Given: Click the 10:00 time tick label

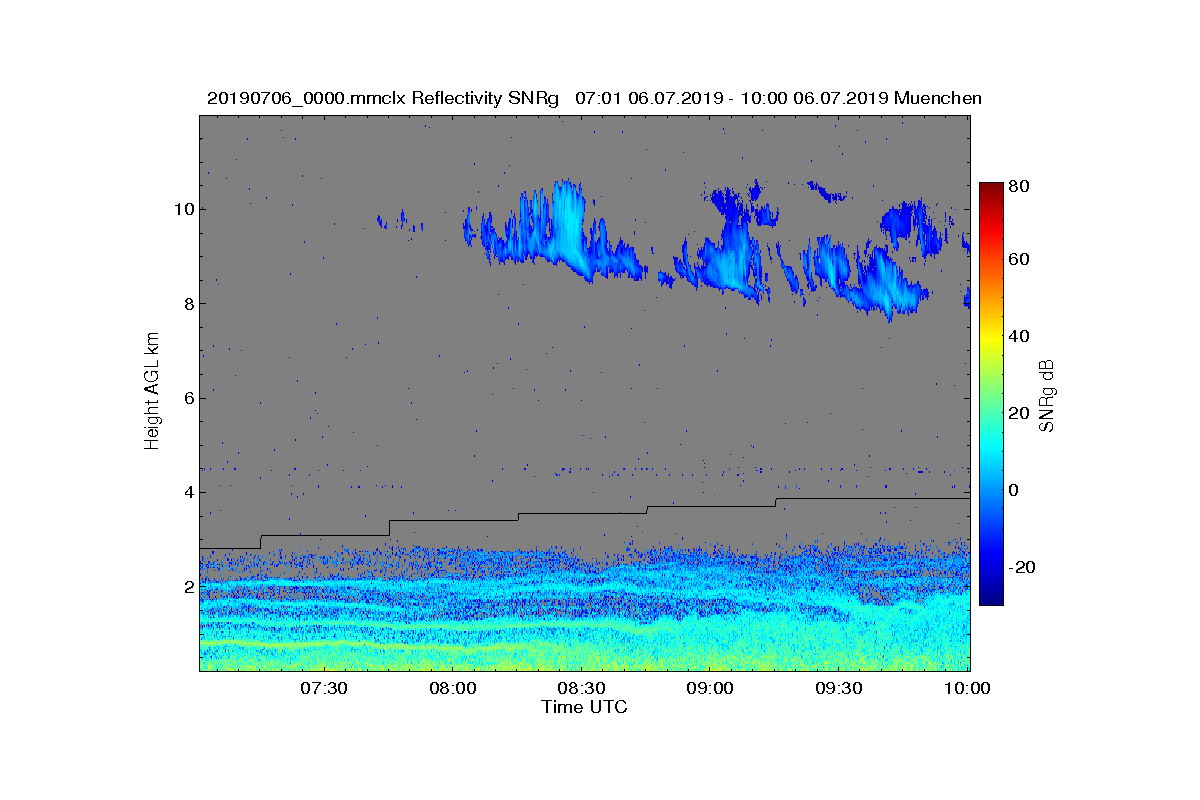Looking at the screenshot, I should (x=967, y=688).
